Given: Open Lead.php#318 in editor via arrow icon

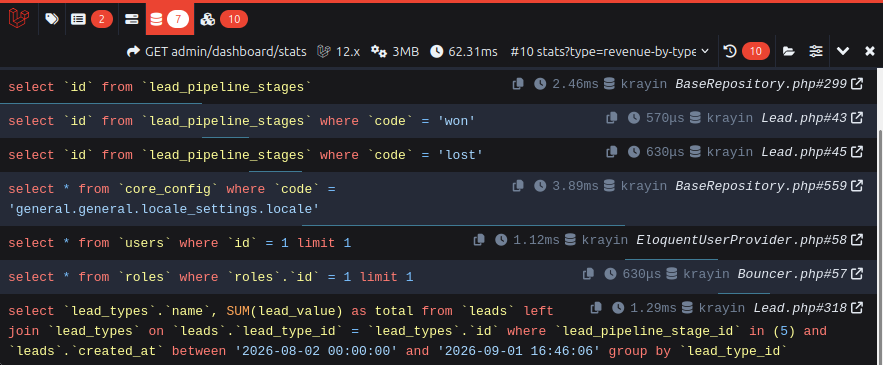Looking at the screenshot, I should [x=857, y=308].
